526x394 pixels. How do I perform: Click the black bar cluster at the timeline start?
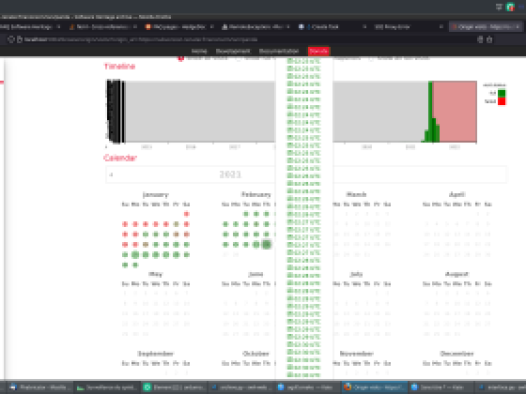pyautogui.click(x=116, y=111)
